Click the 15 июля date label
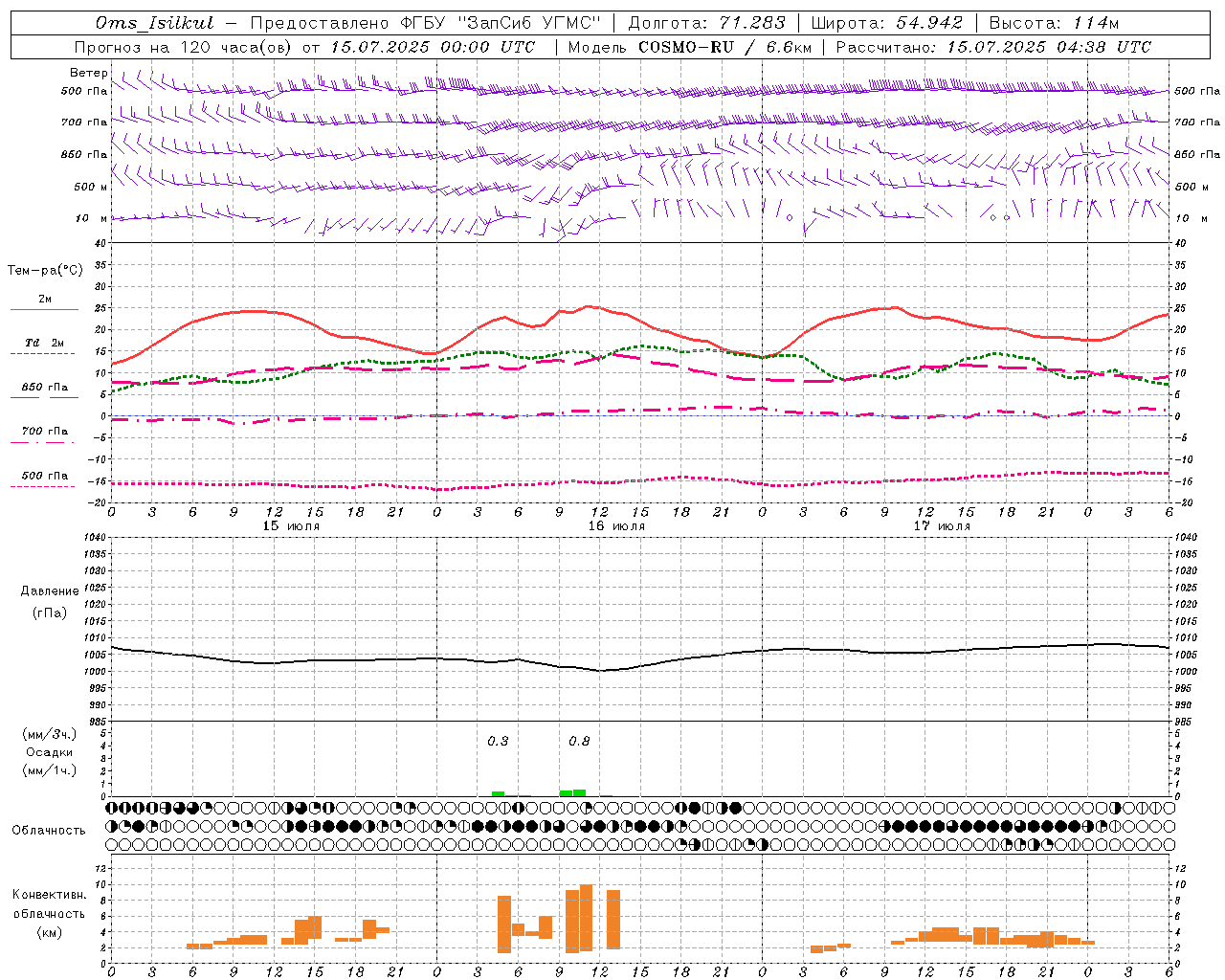This screenshot has height=980, width=1225. pos(291,526)
